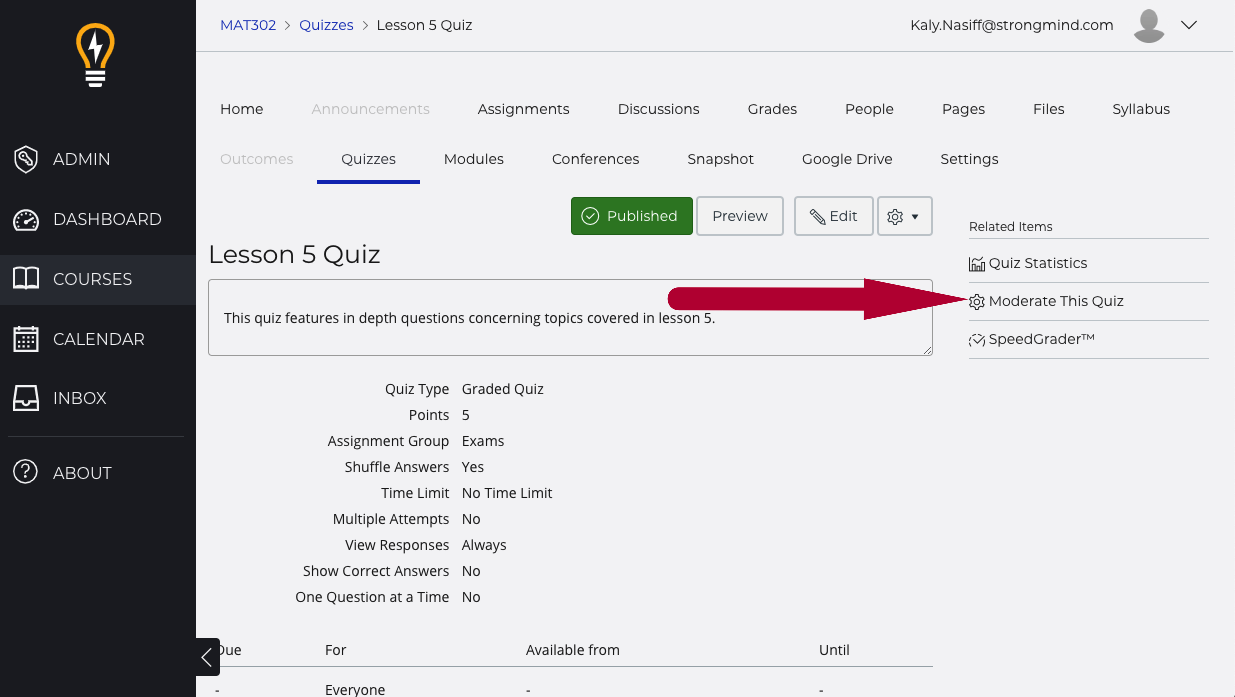Click the quiz description text box
The height and width of the screenshot is (697, 1235).
(x=570, y=318)
